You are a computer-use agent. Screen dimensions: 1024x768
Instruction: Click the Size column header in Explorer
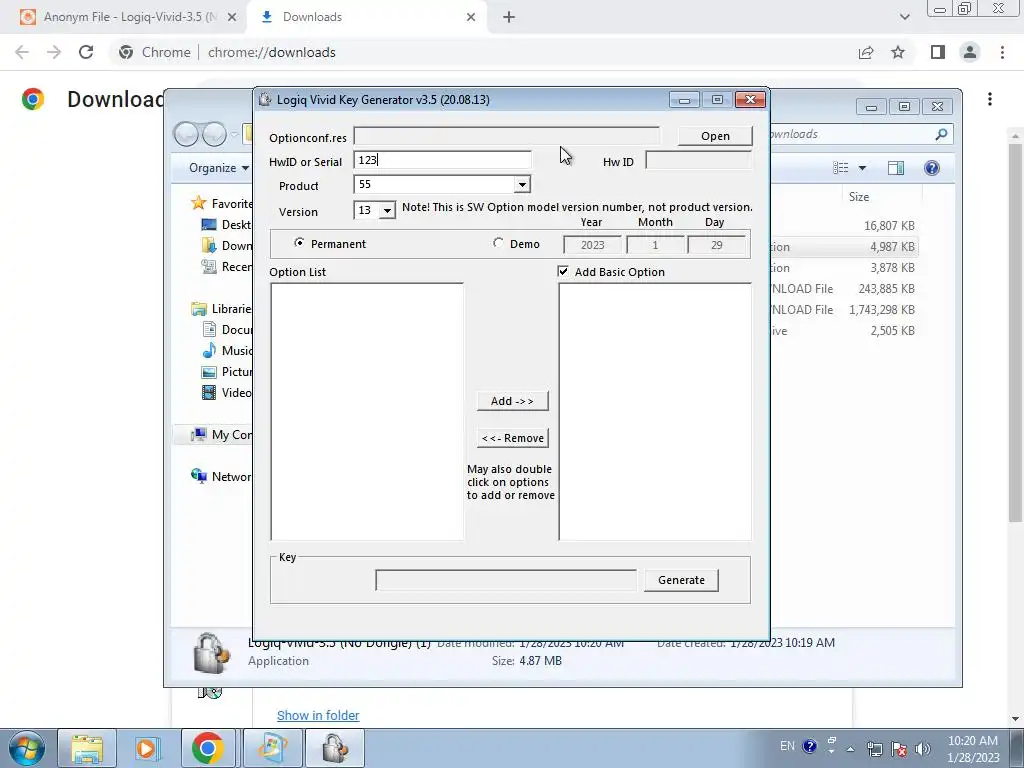[x=859, y=197]
